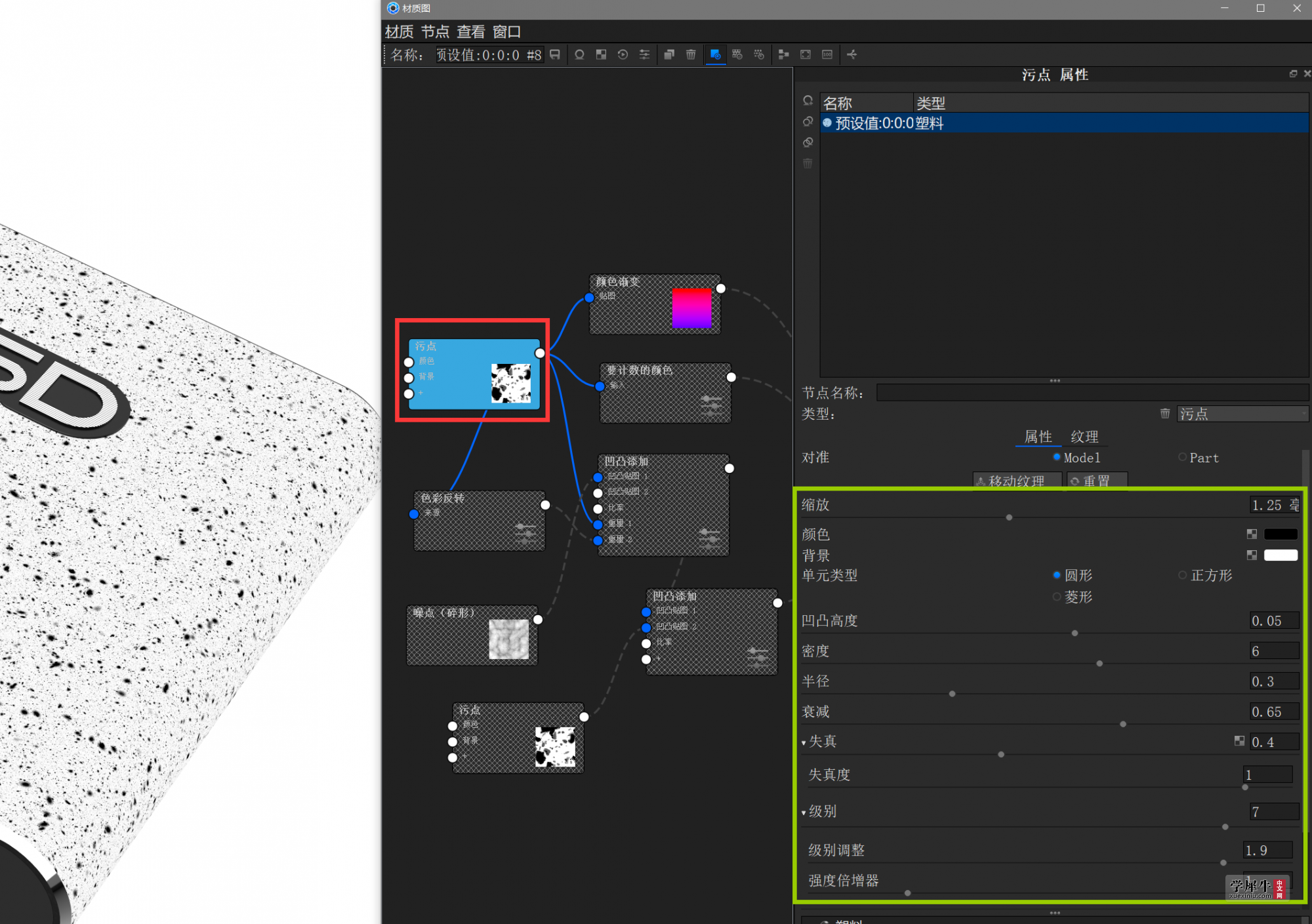
Task: Select 正方形 cell type radio button
Action: (x=1182, y=575)
